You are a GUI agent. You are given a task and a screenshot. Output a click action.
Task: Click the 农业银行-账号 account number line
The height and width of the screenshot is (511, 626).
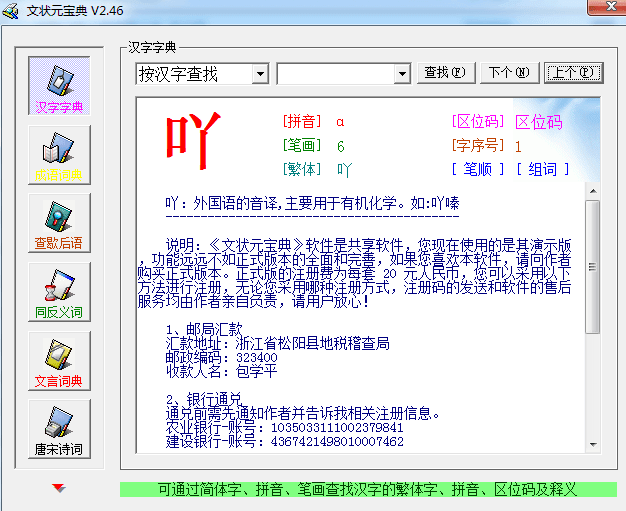pyautogui.click(x=285, y=428)
